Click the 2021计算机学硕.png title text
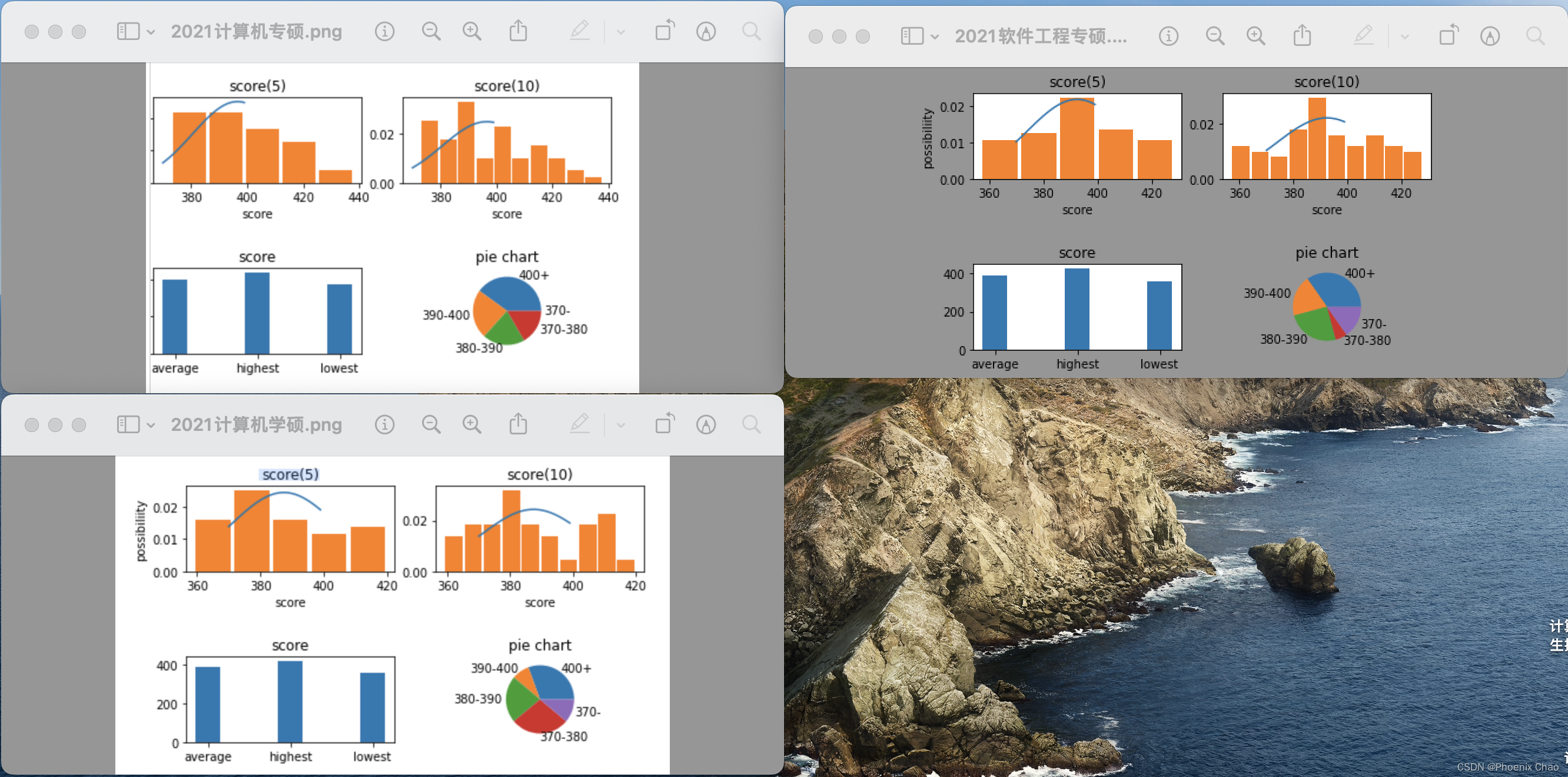Screen dimensions: 1568x777 click(256, 424)
